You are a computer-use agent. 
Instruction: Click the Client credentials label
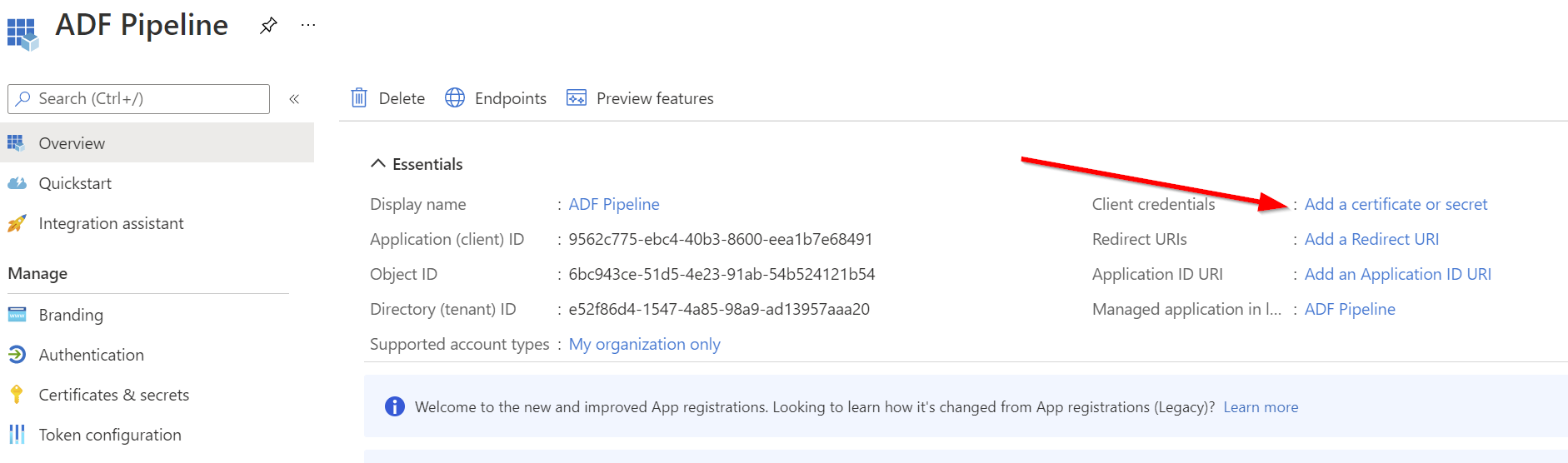point(1154,204)
